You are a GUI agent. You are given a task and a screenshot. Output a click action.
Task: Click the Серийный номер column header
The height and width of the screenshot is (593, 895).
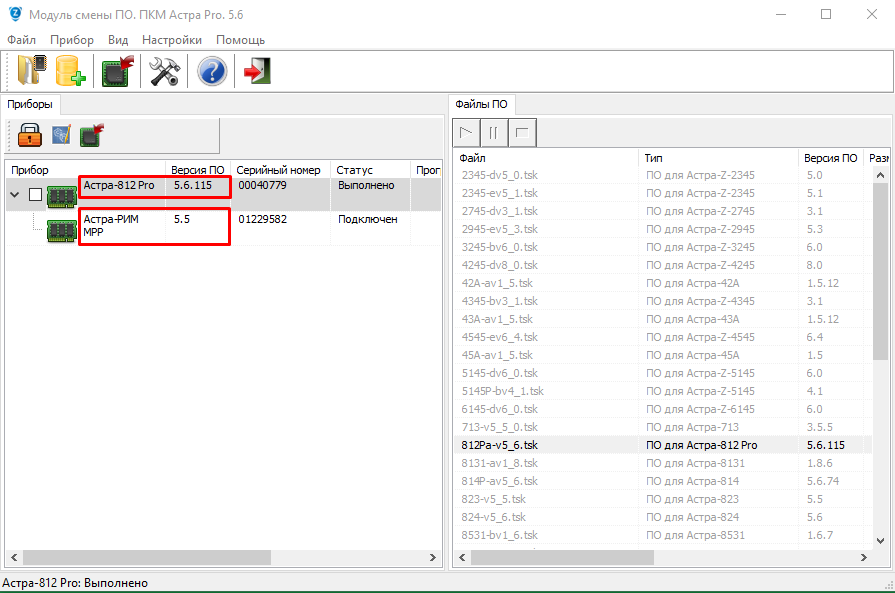pyautogui.click(x=281, y=170)
